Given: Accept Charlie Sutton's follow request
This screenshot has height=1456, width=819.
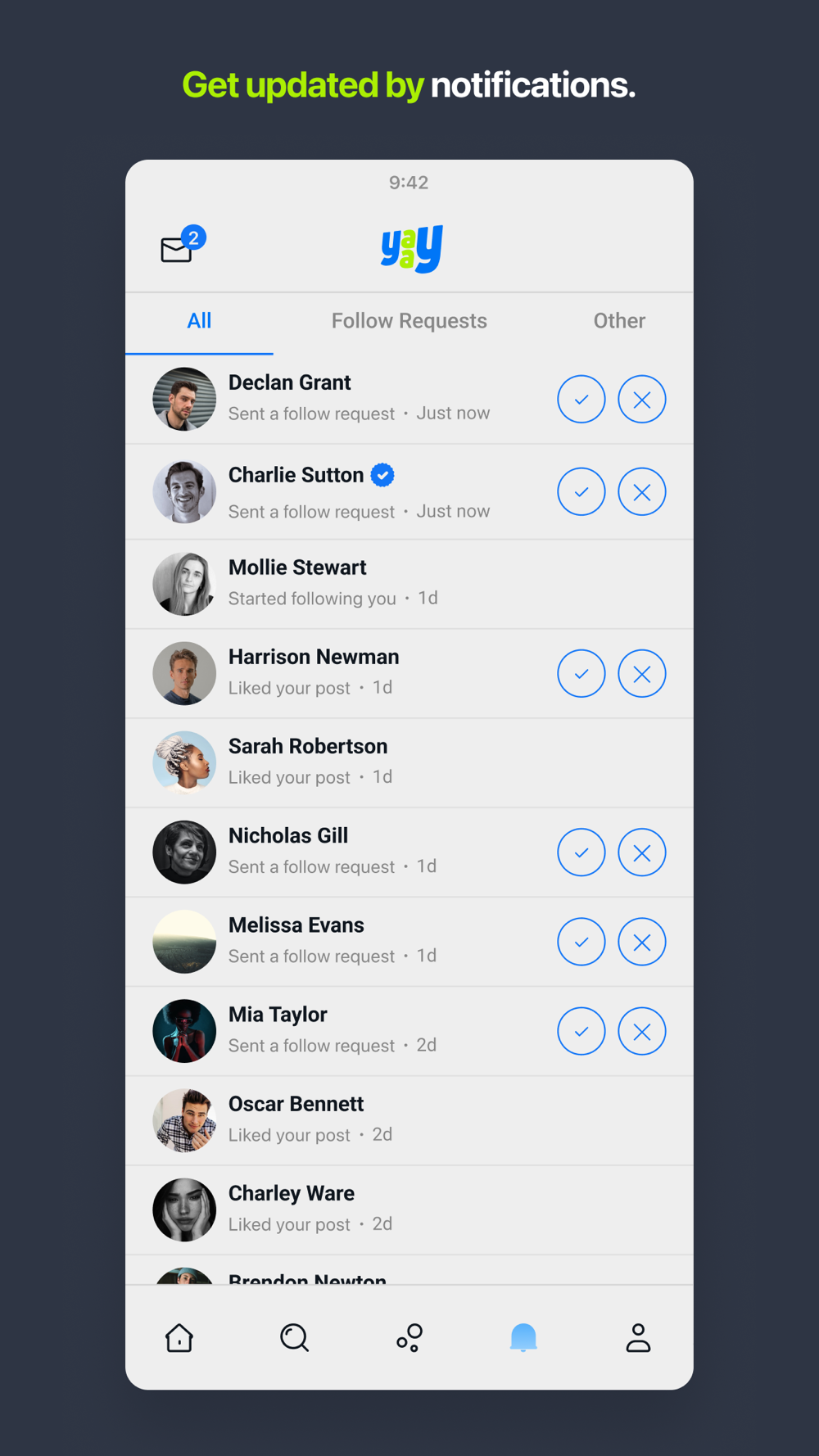Looking at the screenshot, I should (581, 492).
